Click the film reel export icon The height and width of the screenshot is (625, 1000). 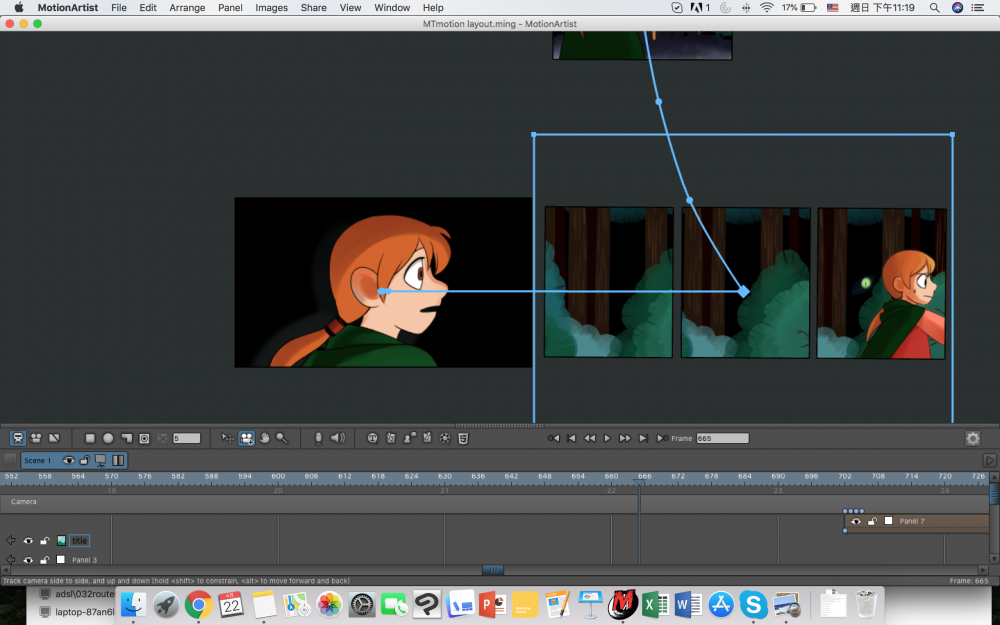[445, 438]
